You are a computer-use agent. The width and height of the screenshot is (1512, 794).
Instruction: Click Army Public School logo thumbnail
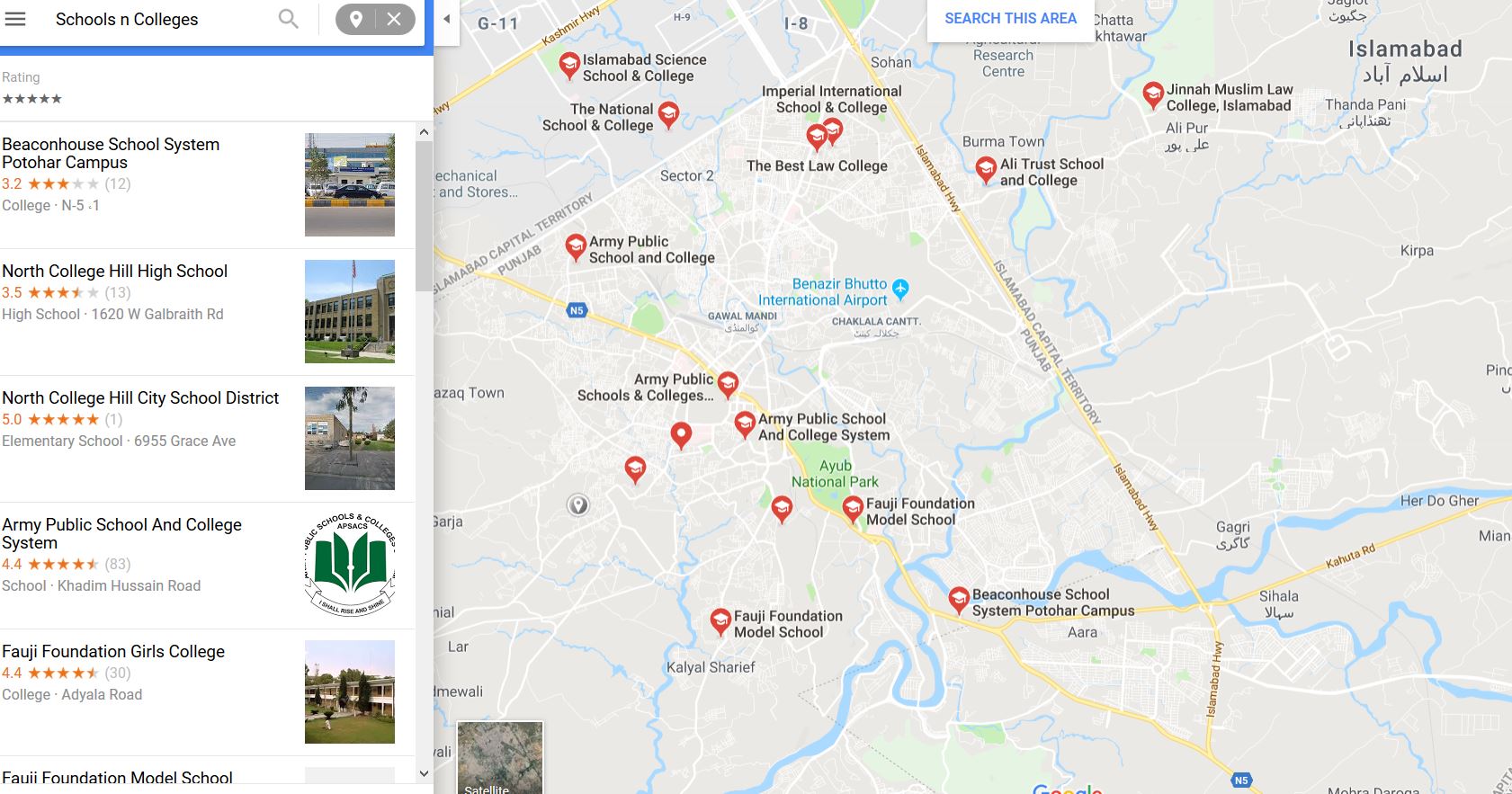point(350,566)
